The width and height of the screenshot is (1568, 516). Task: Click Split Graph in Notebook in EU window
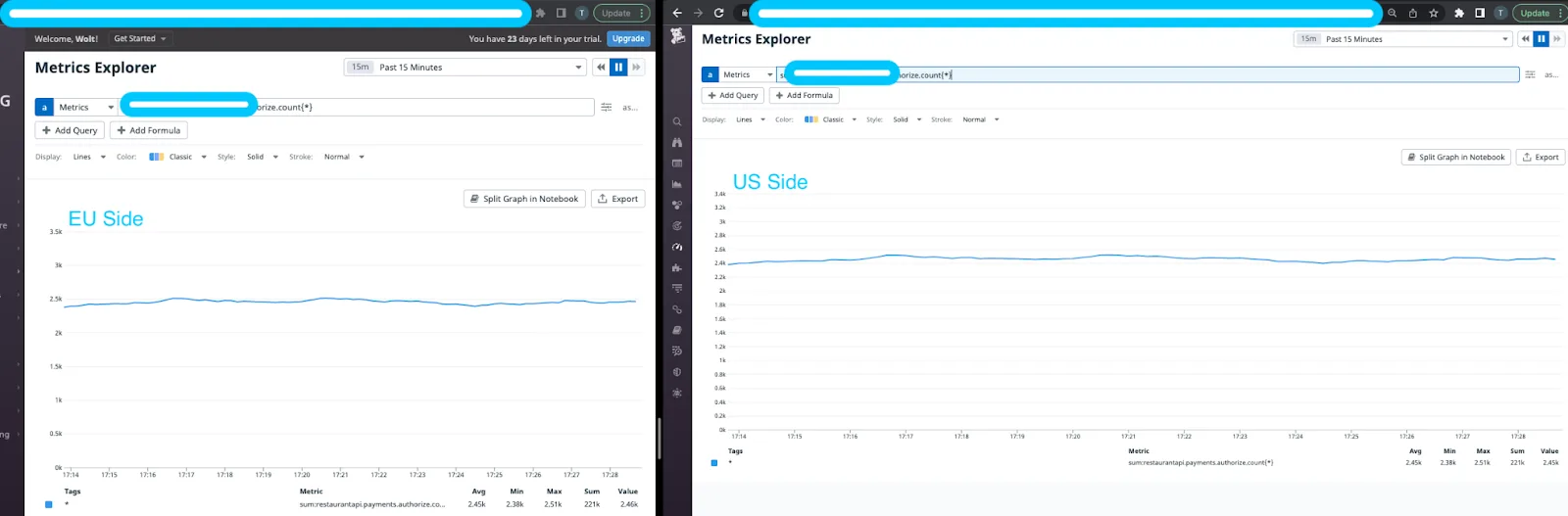[524, 199]
